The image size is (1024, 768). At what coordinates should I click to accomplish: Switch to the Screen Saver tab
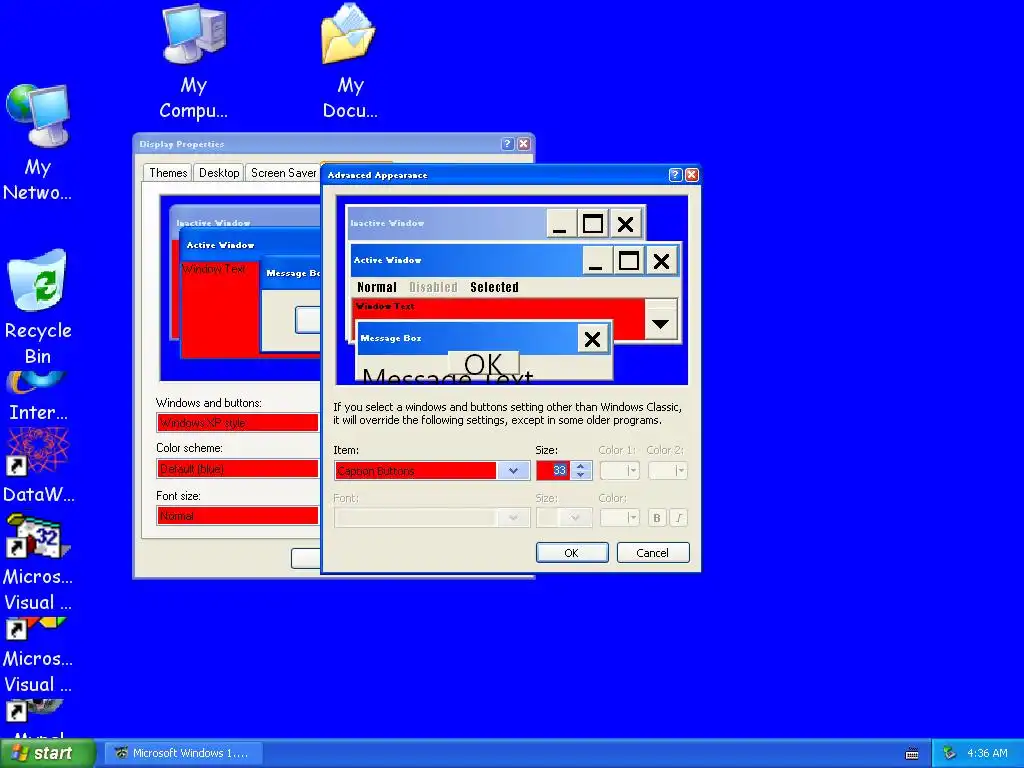tap(283, 173)
